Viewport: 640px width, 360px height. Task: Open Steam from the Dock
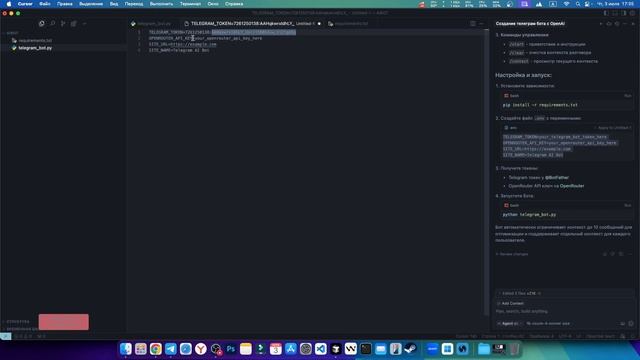pos(411,349)
